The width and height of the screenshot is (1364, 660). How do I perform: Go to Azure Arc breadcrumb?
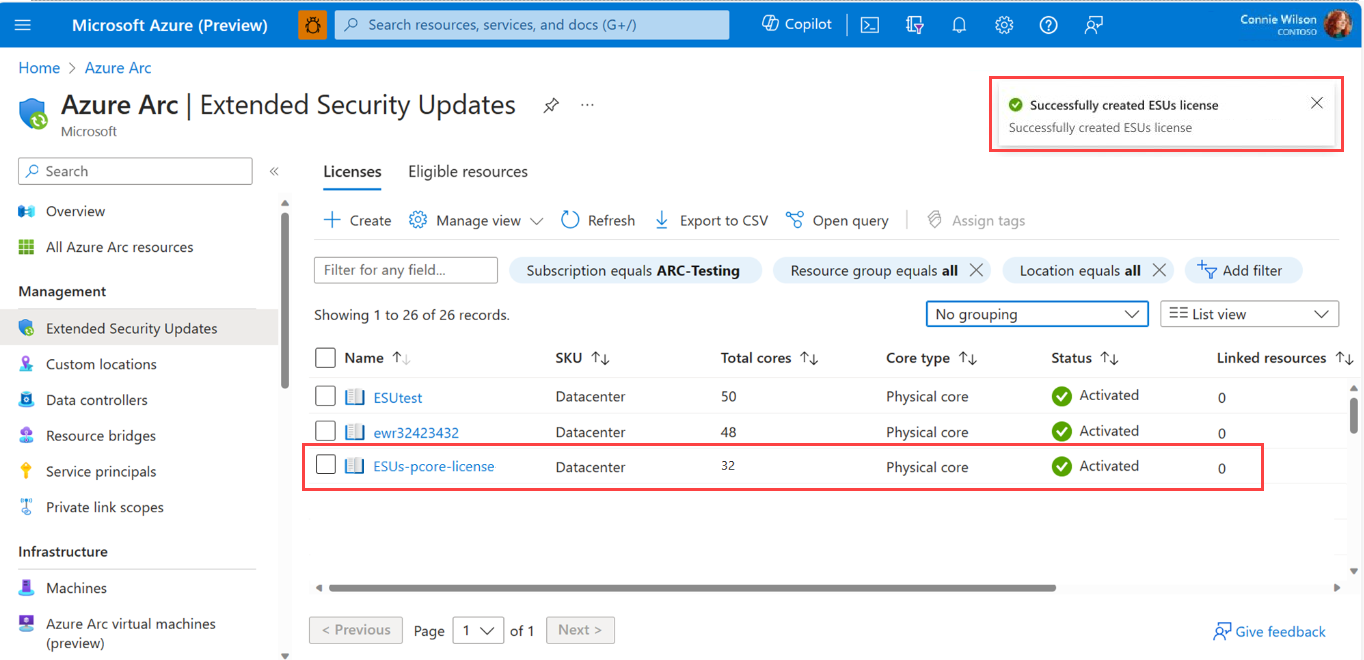pyautogui.click(x=118, y=68)
